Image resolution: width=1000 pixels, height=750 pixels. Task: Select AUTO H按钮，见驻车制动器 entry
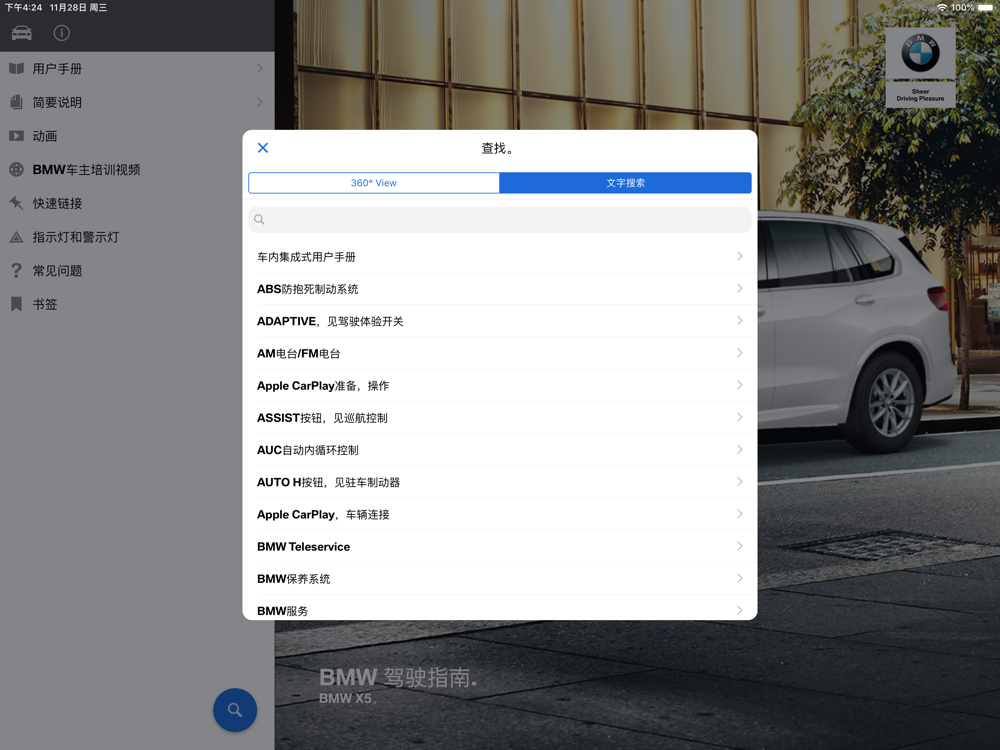click(x=500, y=482)
